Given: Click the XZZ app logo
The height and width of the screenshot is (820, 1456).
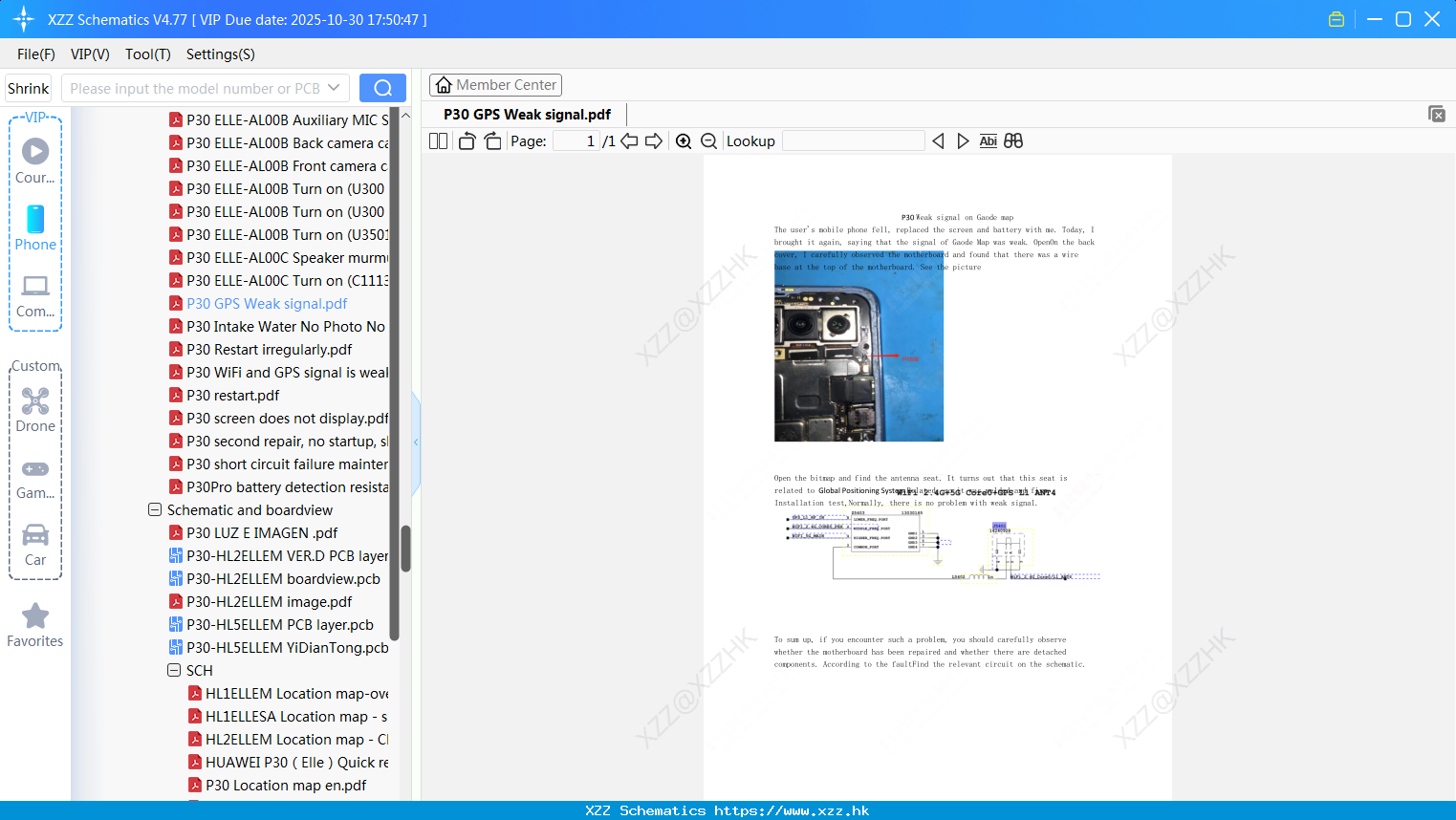Looking at the screenshot, I should [x=23, y=19].
